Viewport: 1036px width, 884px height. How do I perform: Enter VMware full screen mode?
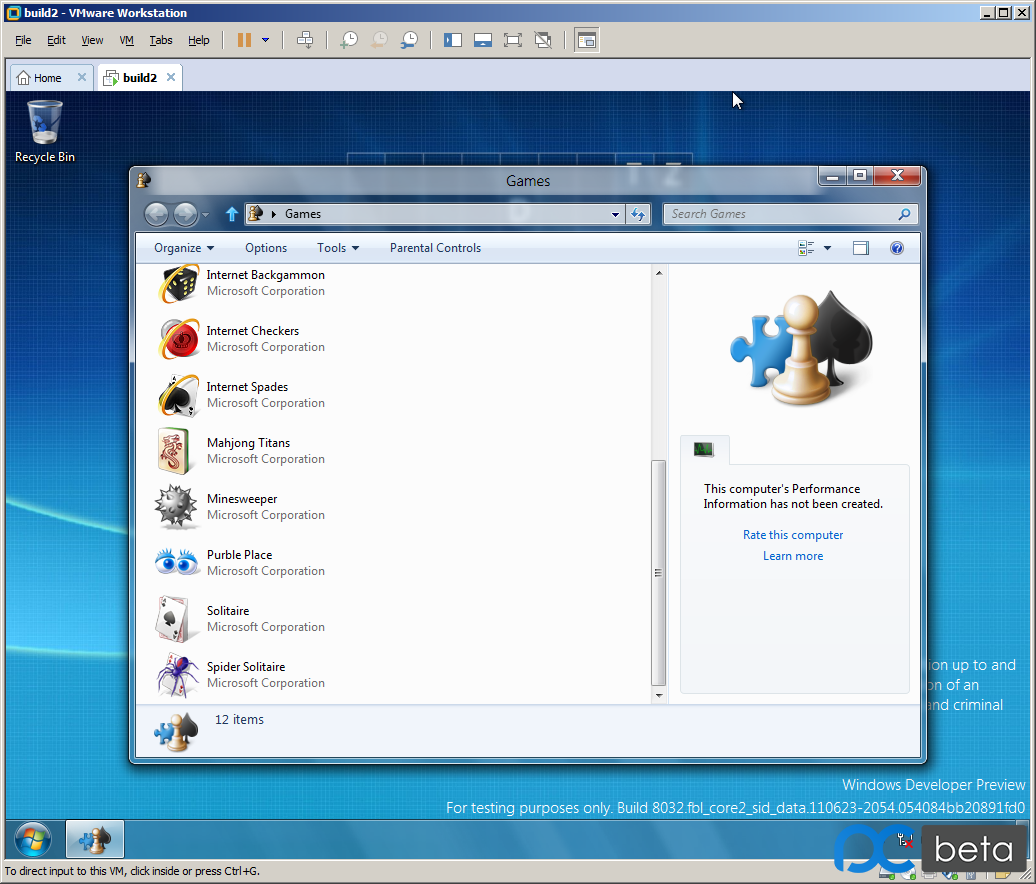(x=513, y=40)
